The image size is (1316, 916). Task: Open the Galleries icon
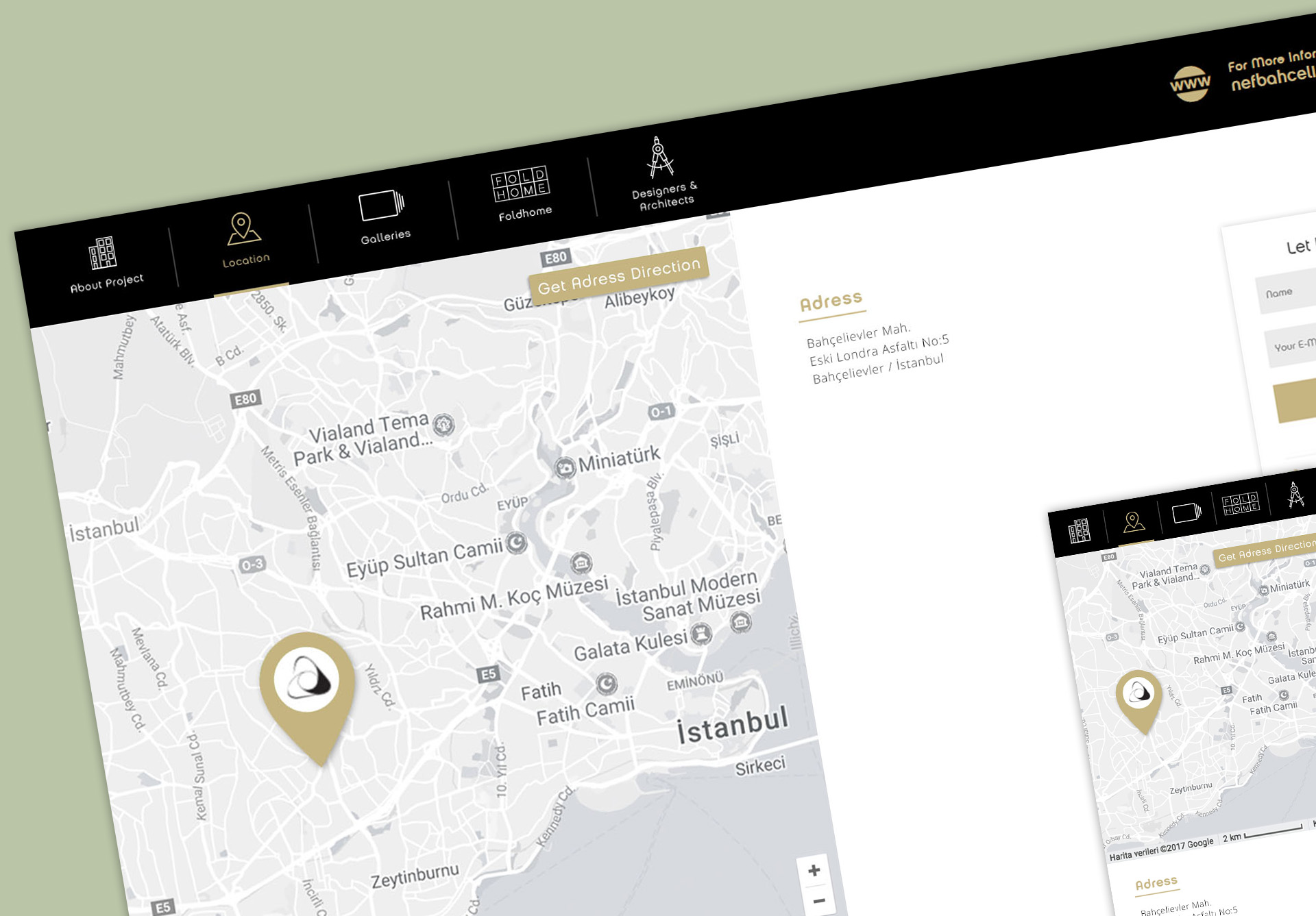[x=381, y=205]
